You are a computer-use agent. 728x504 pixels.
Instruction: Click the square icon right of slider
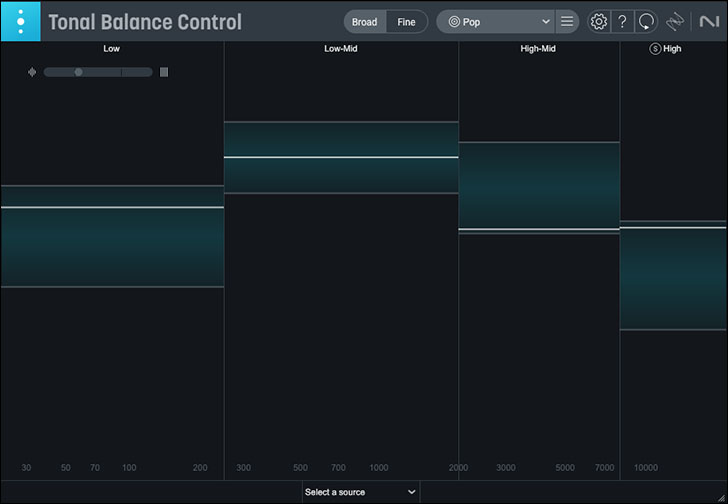pos(164,72)
